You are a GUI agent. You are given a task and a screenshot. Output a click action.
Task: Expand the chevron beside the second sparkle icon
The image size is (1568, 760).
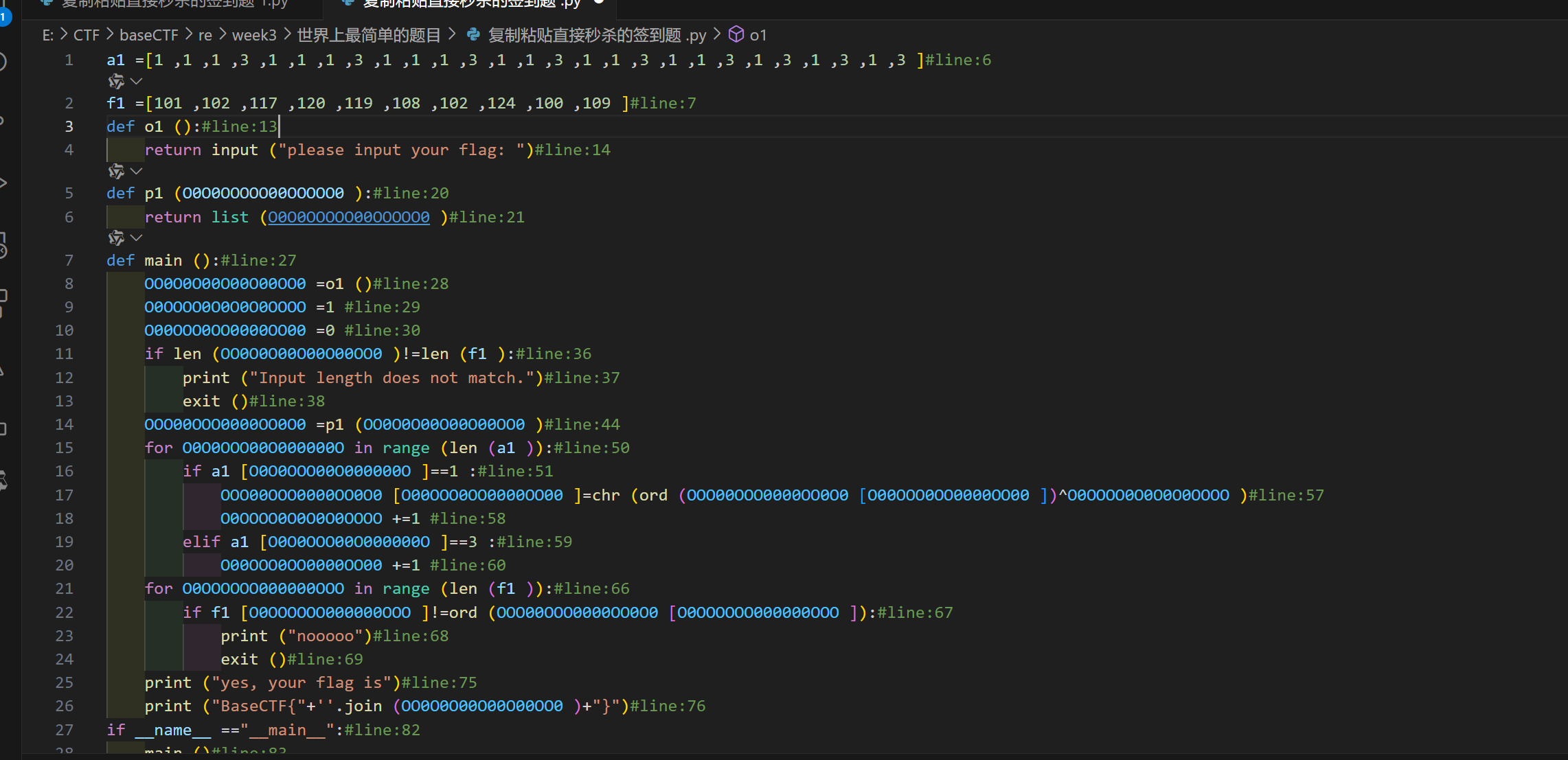click(136, 171)
